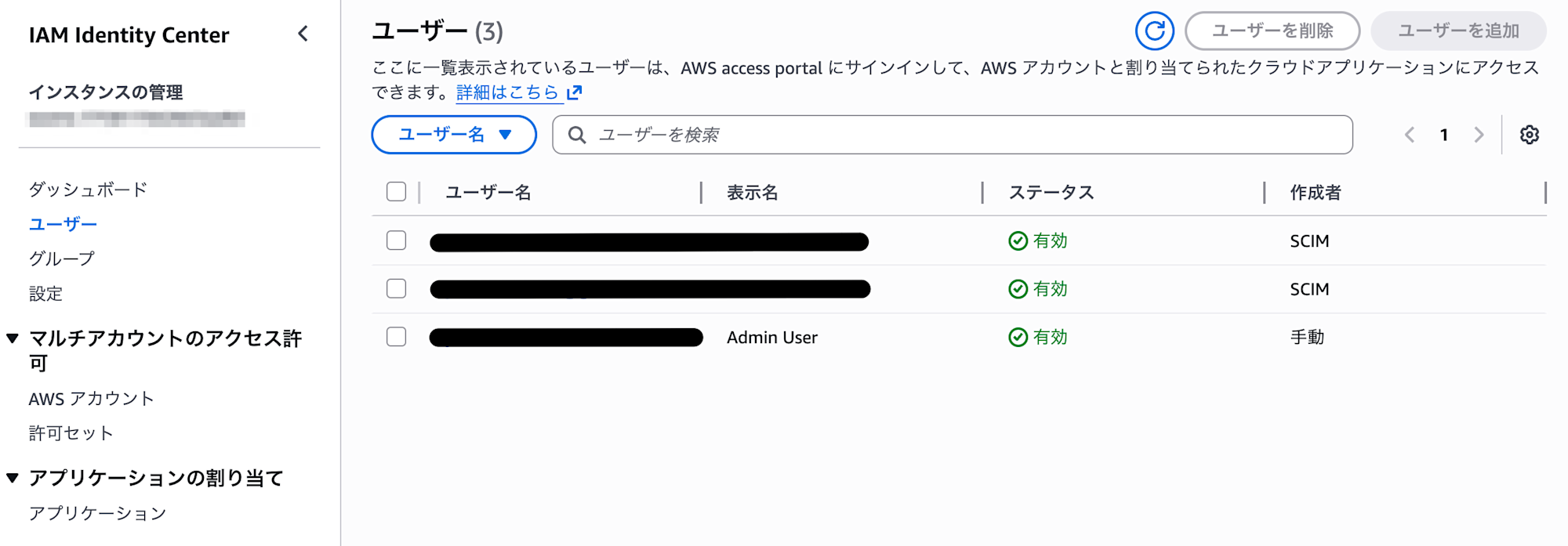Click ユーザーを削除 button
The image size is (1568, 546).
[1272, 31]
